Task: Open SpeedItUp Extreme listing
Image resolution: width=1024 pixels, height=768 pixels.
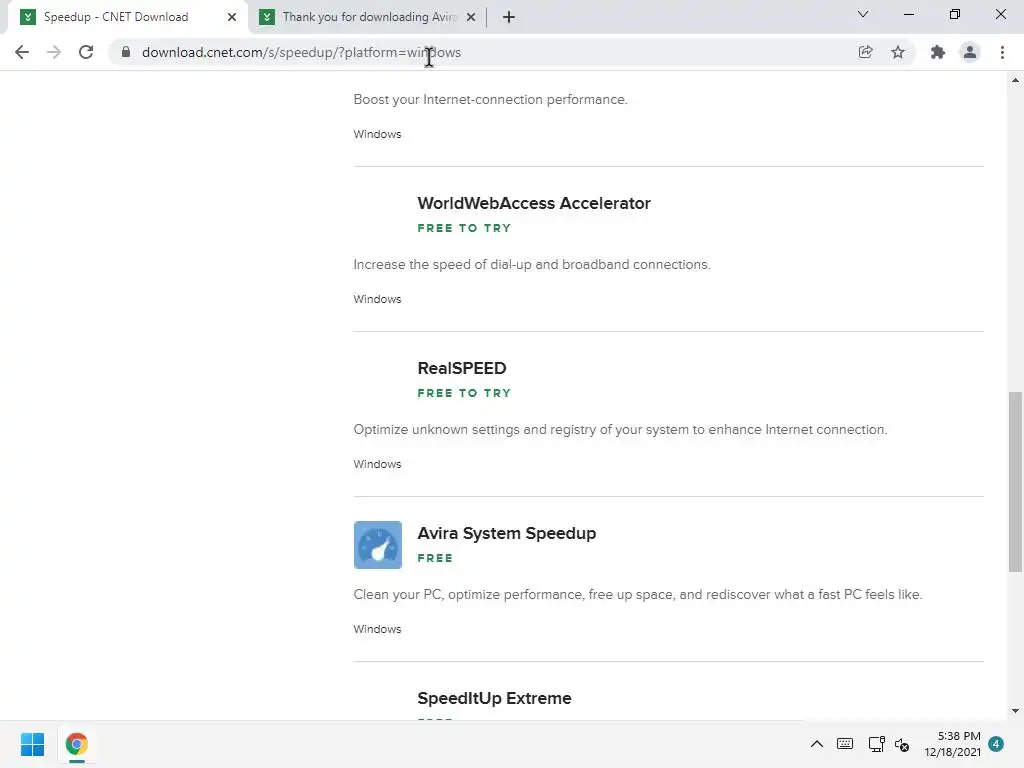Action: pos(494,698)
